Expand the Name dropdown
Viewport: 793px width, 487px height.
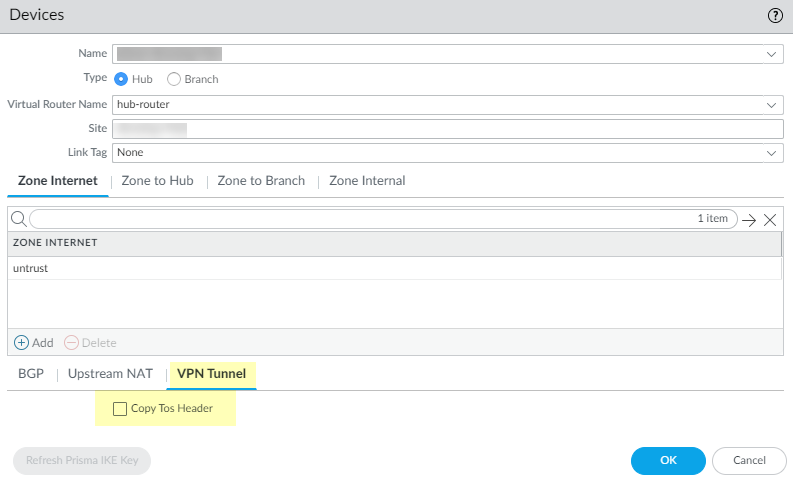tap(771, 54)
